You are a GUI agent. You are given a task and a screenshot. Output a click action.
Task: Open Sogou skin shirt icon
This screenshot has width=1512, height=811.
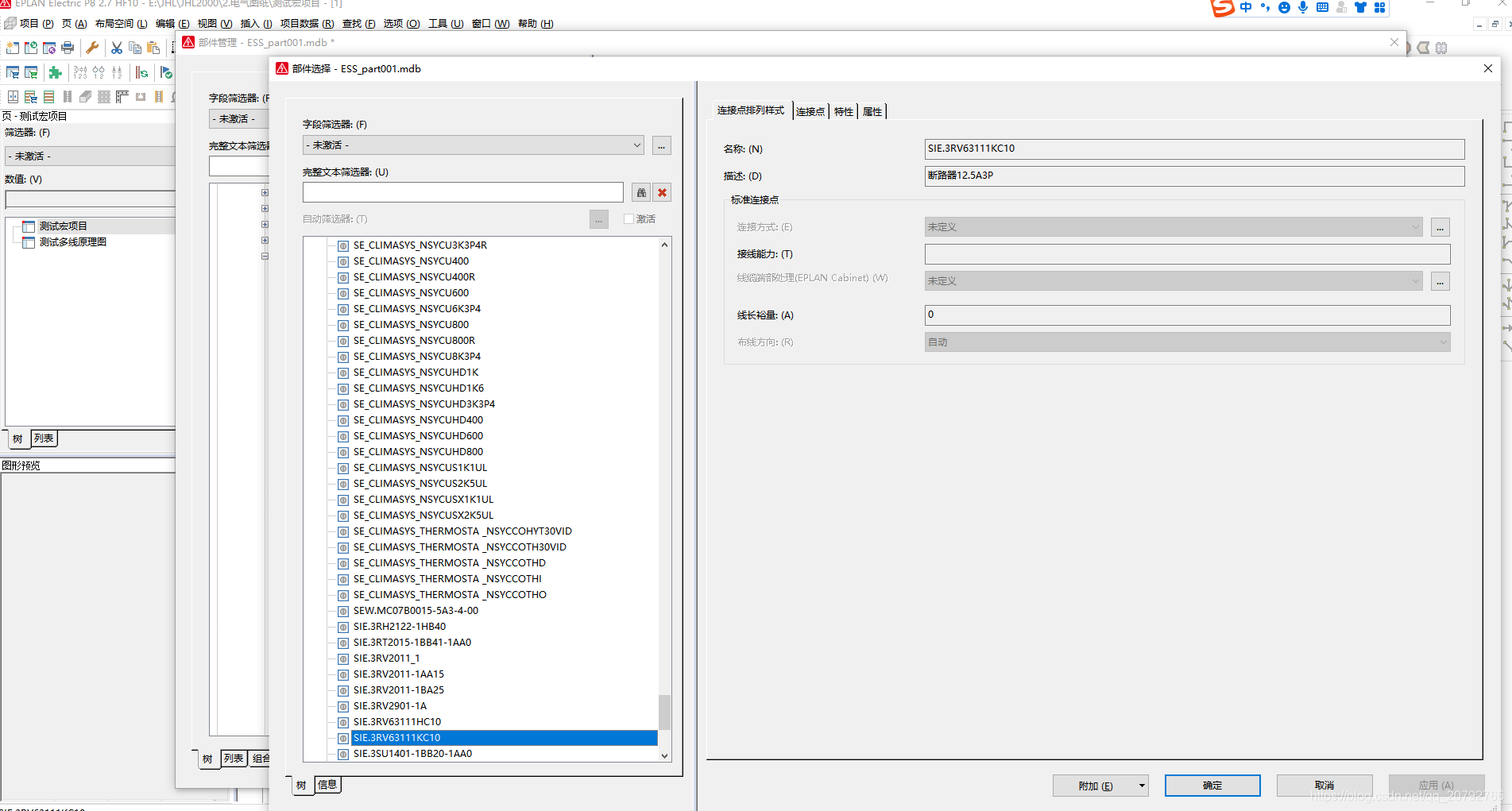coord(1360,7)
